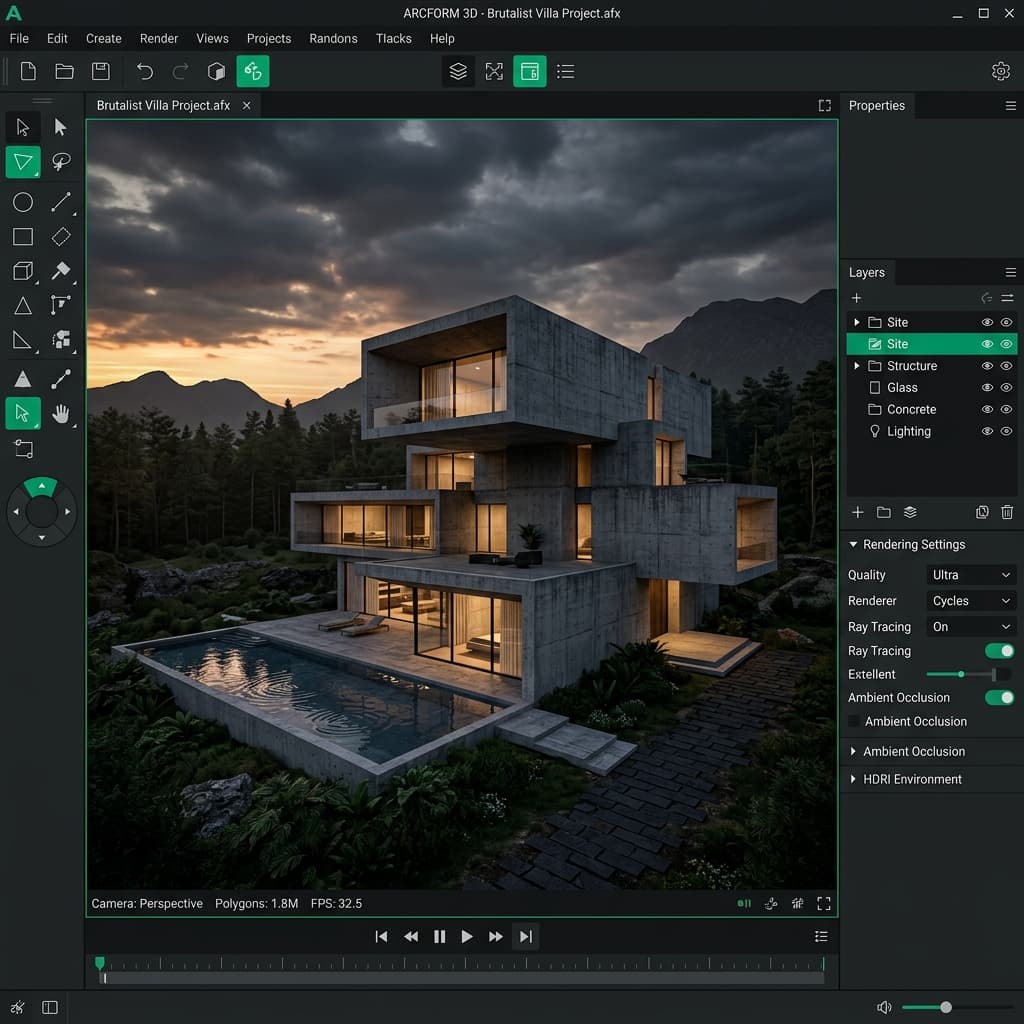Screen dimensions: 1024x1024
Task: Open the Render menu
Action: [x=158, y=38]
